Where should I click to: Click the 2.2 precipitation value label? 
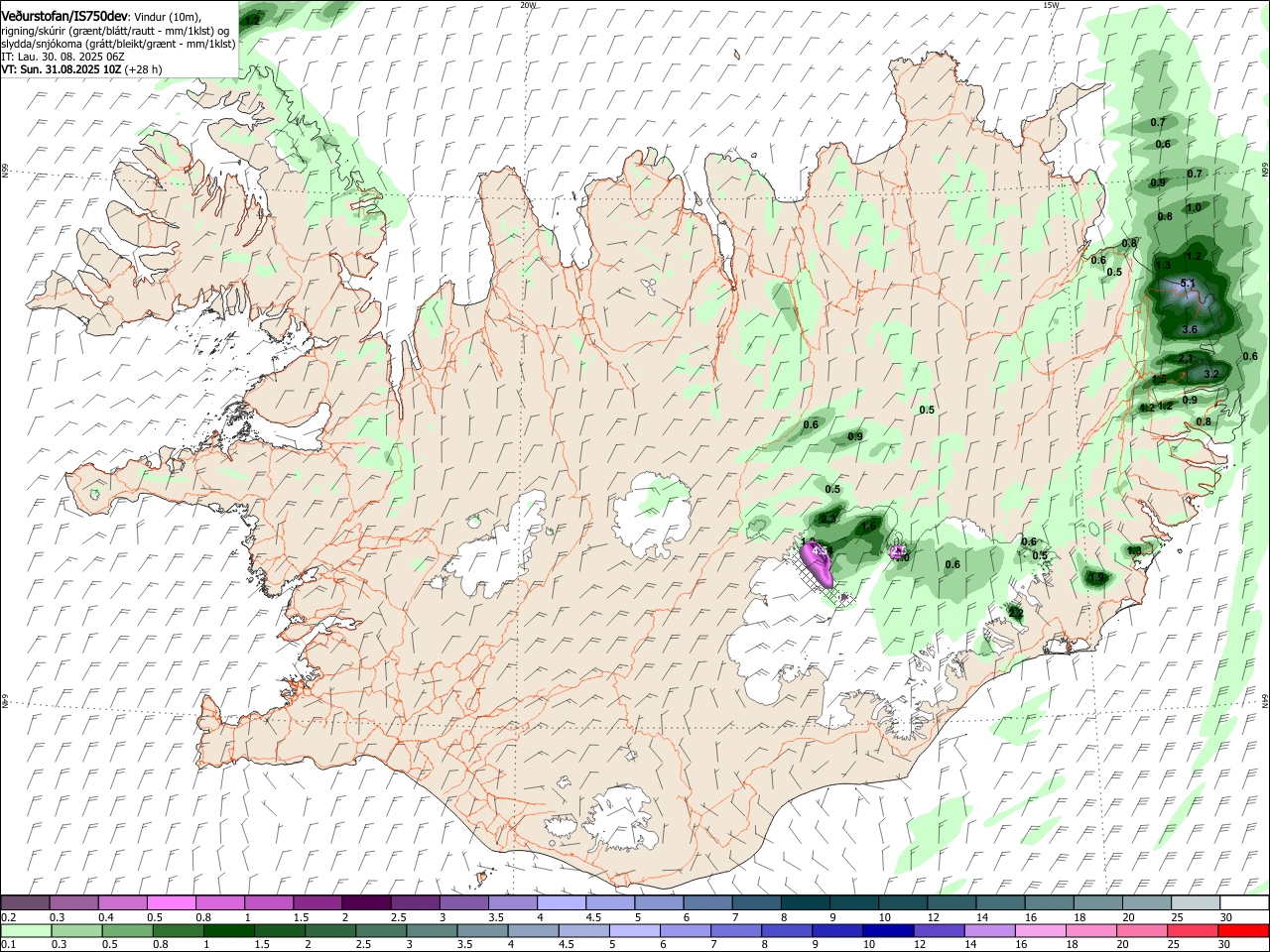coord(1016,613)
